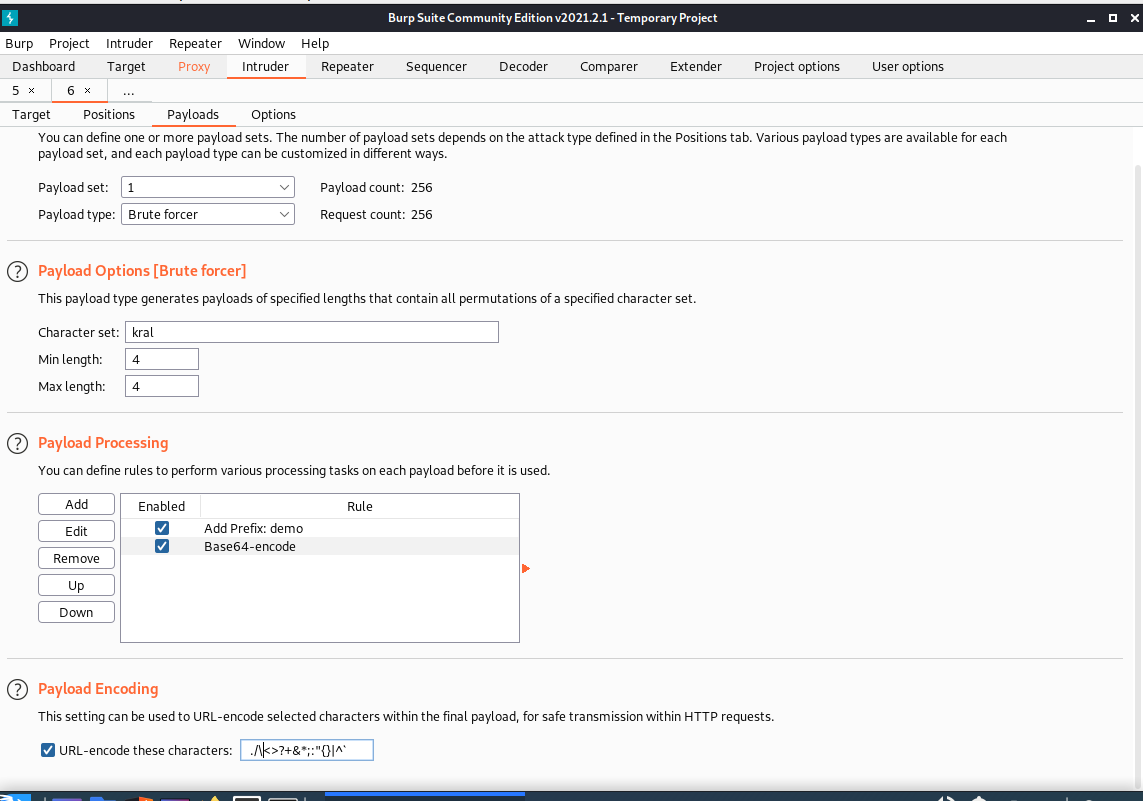The image size is (1143, 801).
Task: Open help for Payload Encoding section
Action: pos(17,689)
